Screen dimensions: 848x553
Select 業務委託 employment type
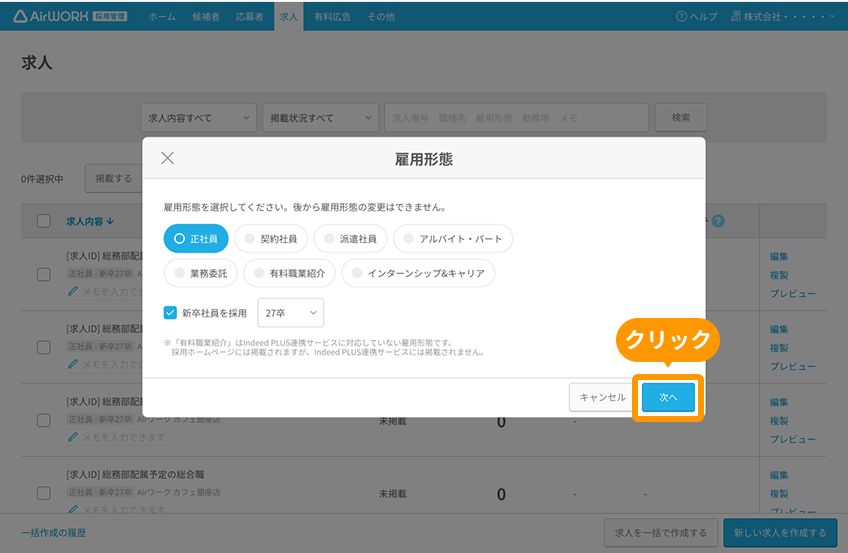(x=201, y=273)
